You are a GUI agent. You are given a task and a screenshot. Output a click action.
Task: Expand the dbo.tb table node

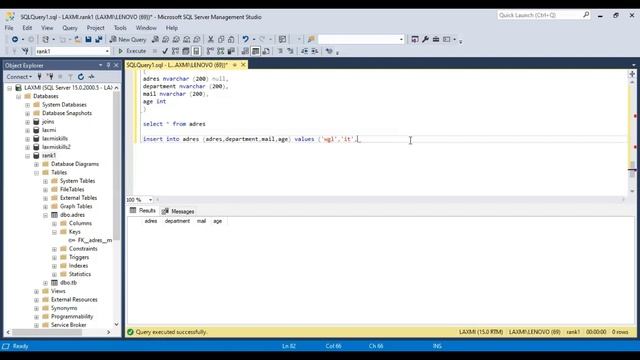click(x=45, y=282)
